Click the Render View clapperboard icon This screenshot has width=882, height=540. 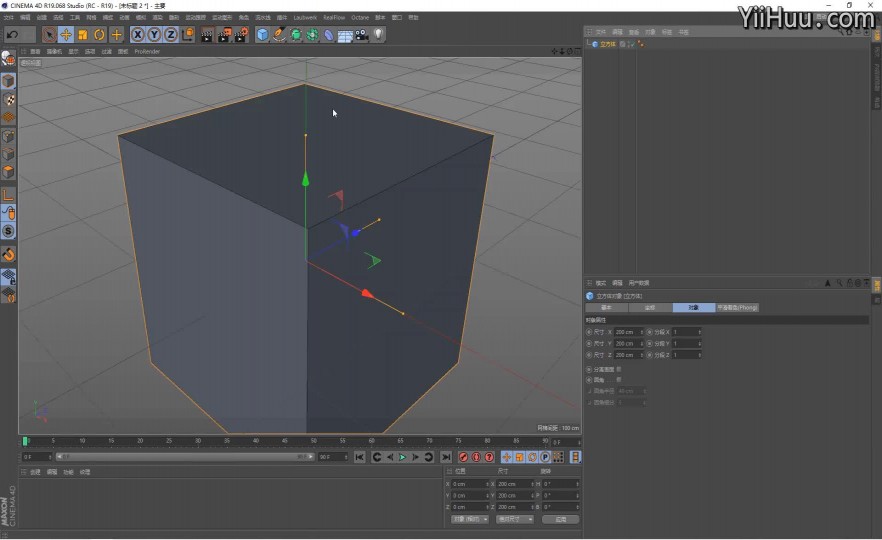tap(207, 35)
